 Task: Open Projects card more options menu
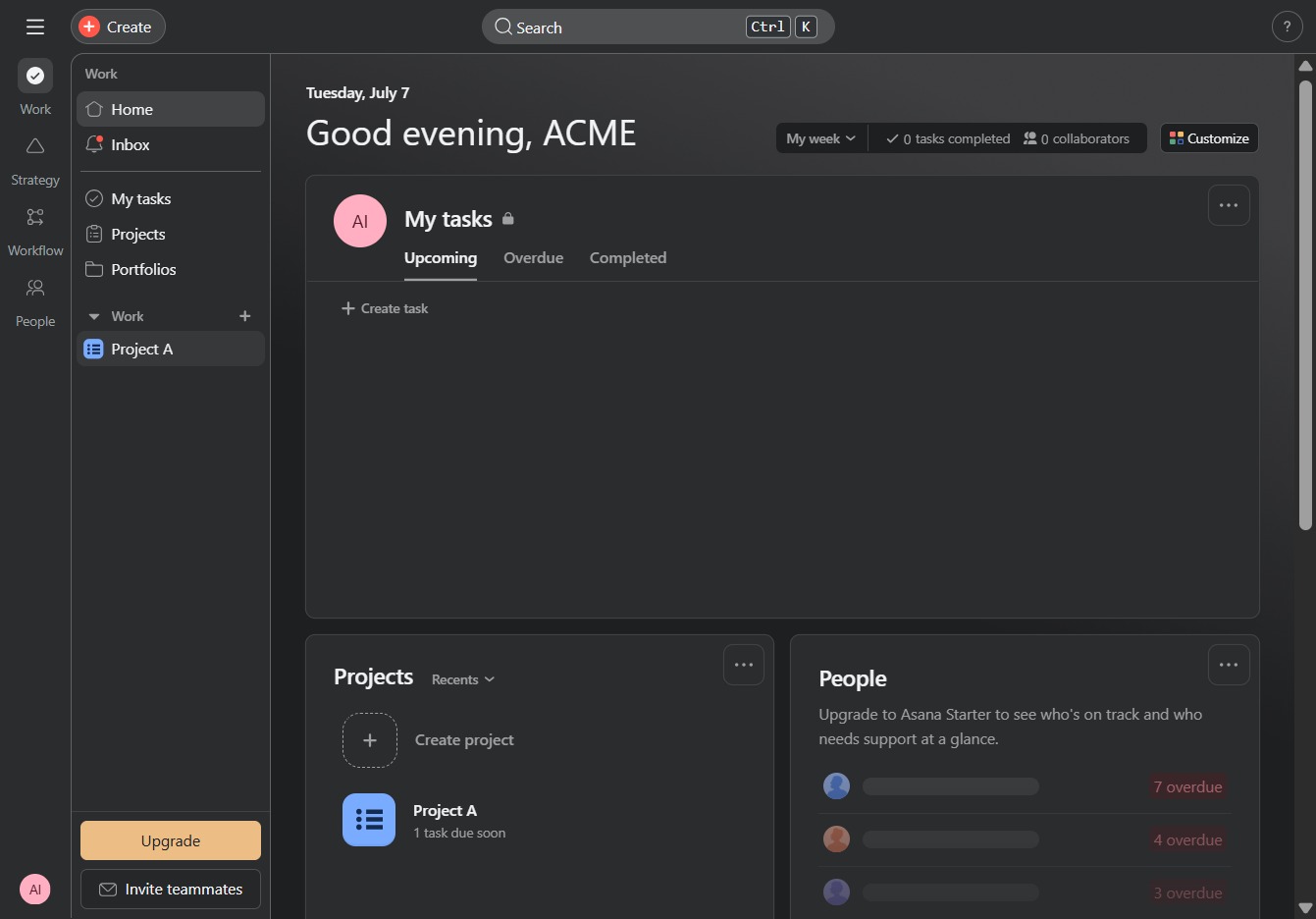click(744, 665)
